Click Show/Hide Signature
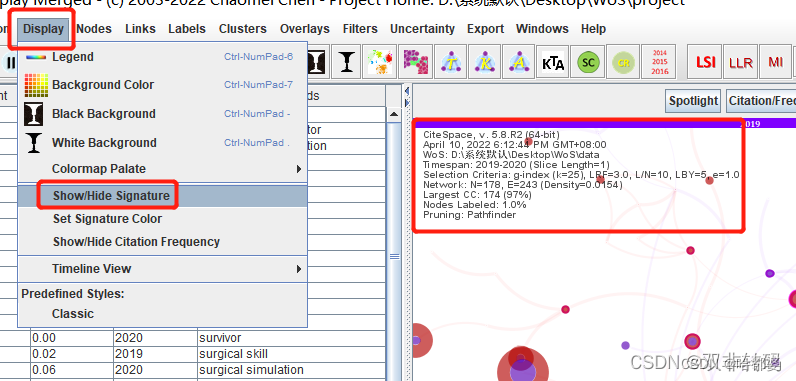The height and width of the screenshot is (381, 796). click(x=162, y=196)
